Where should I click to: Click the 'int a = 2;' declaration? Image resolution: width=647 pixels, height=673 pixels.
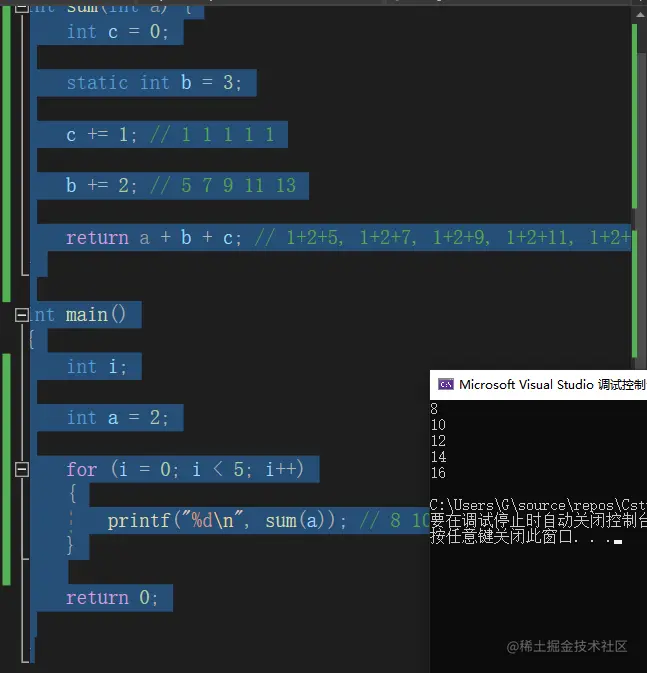click(118, 418)
